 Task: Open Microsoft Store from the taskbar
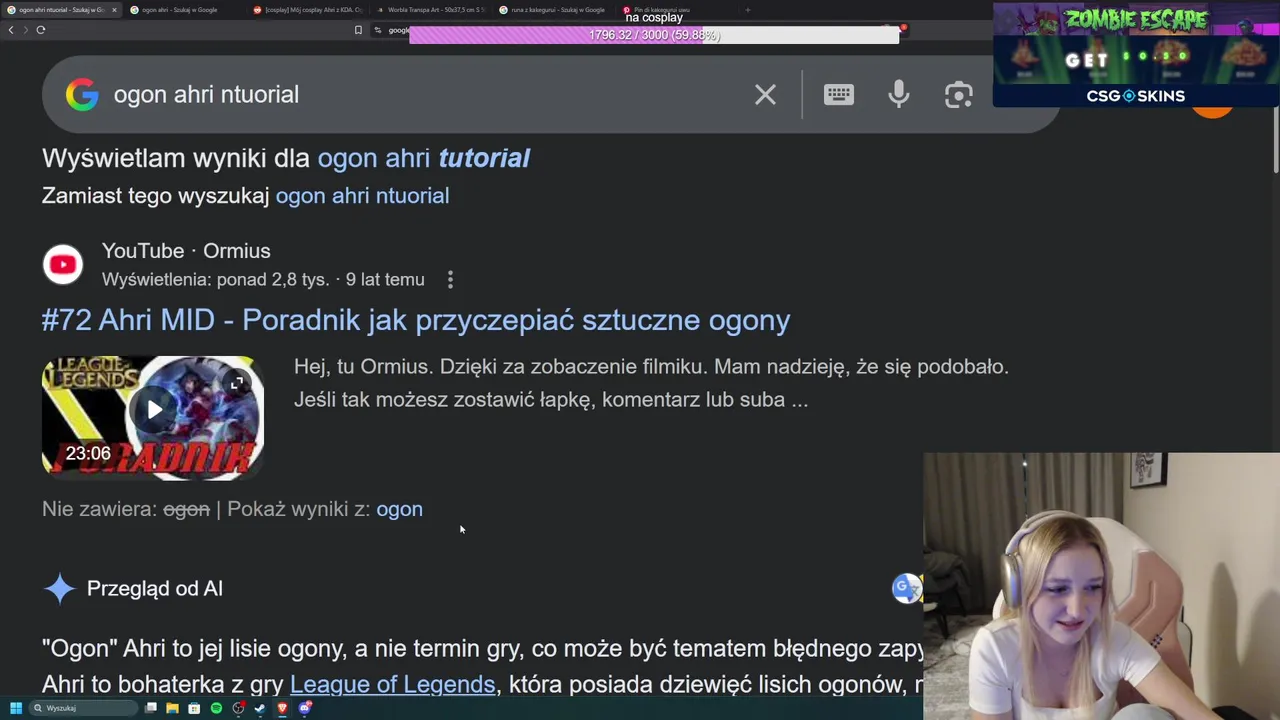[194, 708]
